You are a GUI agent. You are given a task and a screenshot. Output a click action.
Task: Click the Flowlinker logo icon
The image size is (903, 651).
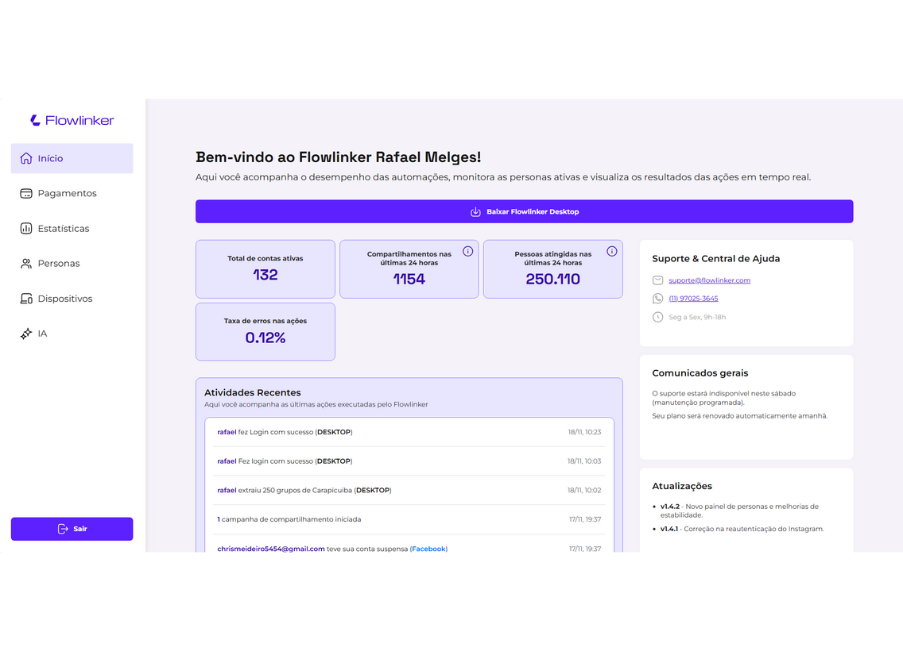[x=35, y=120]
